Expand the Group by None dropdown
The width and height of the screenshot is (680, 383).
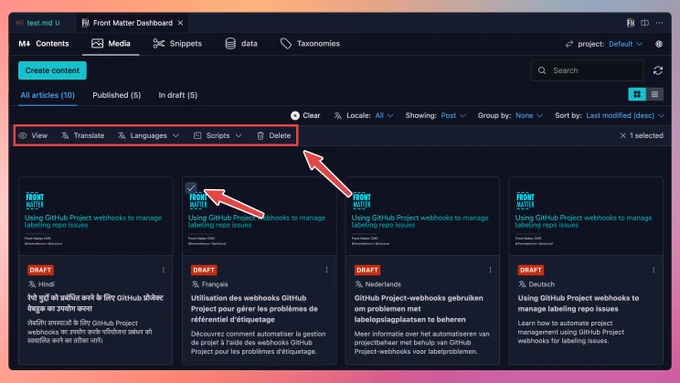pos(529,115)
